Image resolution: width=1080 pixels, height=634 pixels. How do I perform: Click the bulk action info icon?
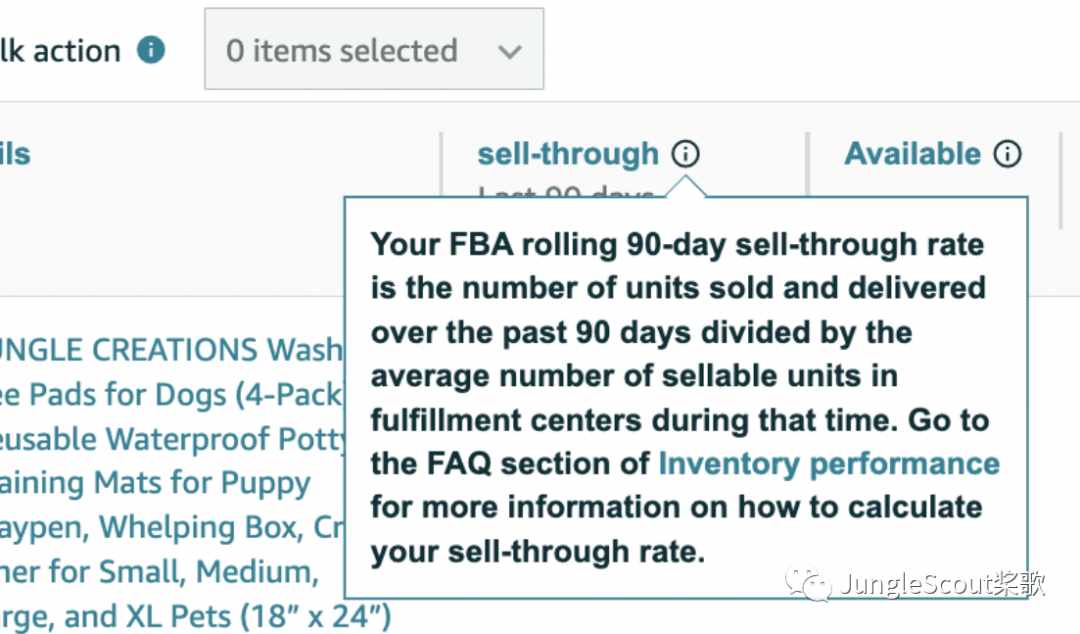[x=151, y=50]
